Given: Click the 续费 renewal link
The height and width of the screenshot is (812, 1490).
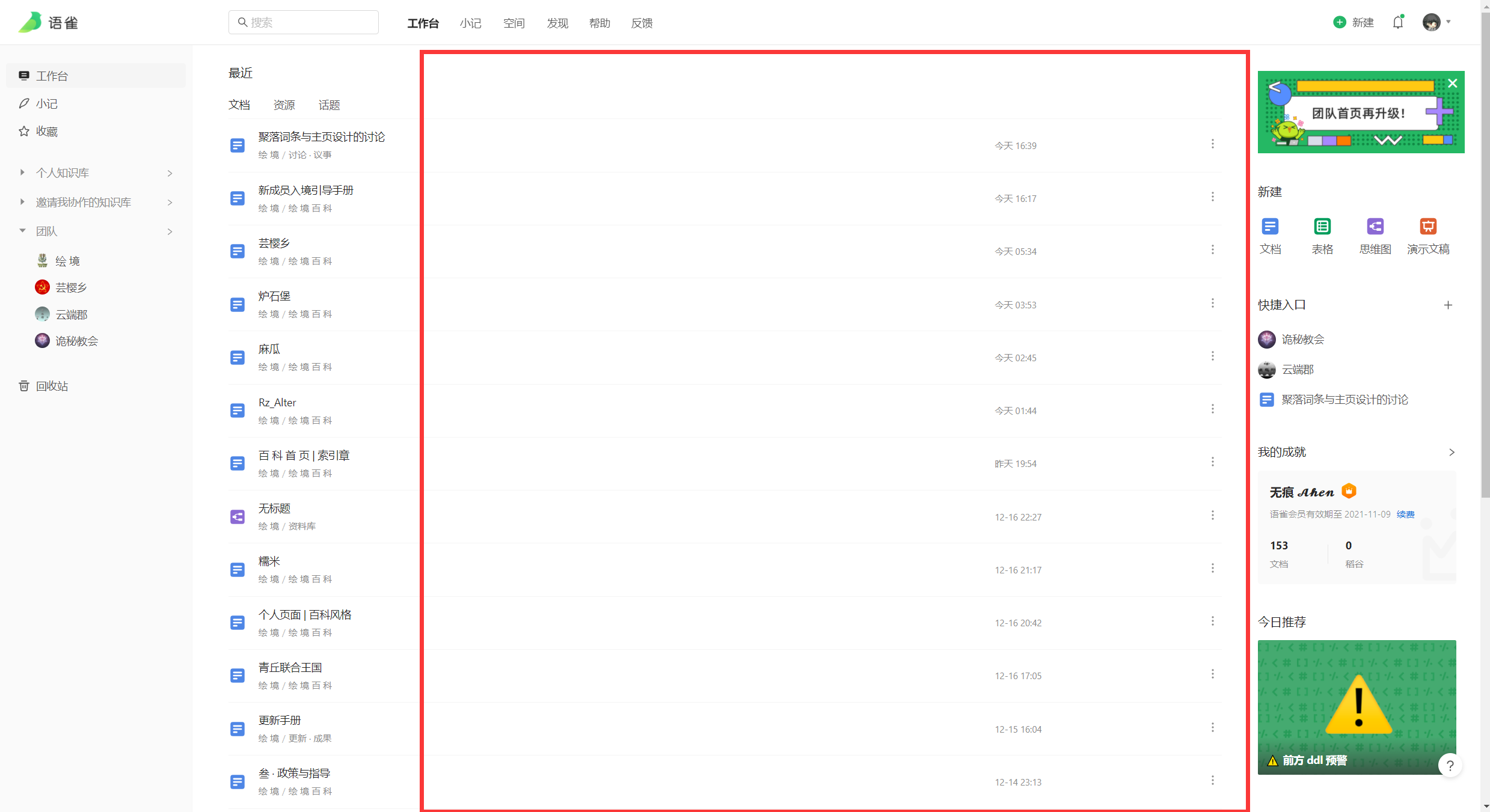Looking at the screenshot, I should click(x=1405, y=514).
